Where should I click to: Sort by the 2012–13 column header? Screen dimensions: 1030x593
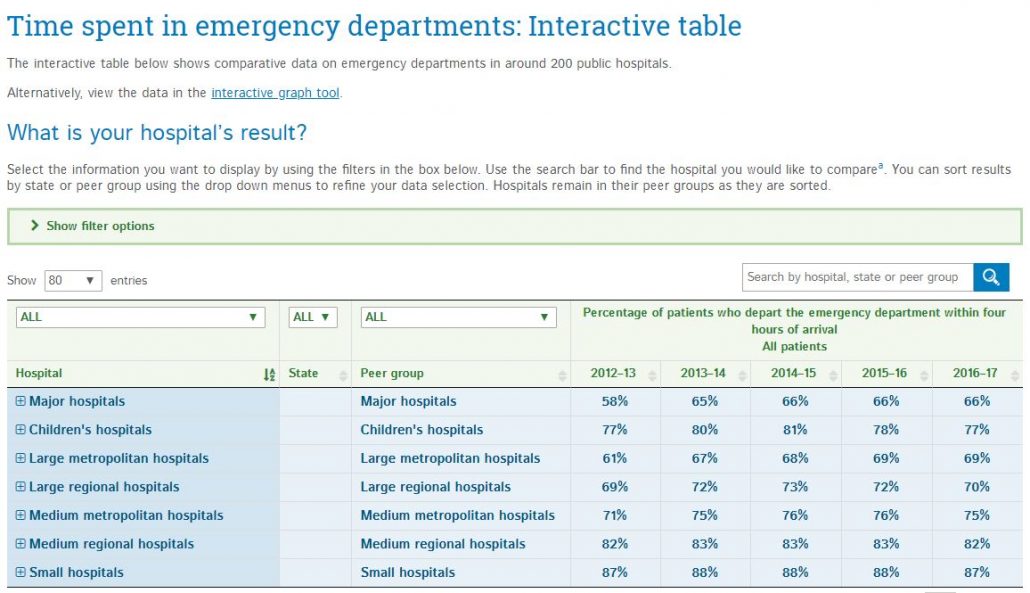[x=614, y=374]
